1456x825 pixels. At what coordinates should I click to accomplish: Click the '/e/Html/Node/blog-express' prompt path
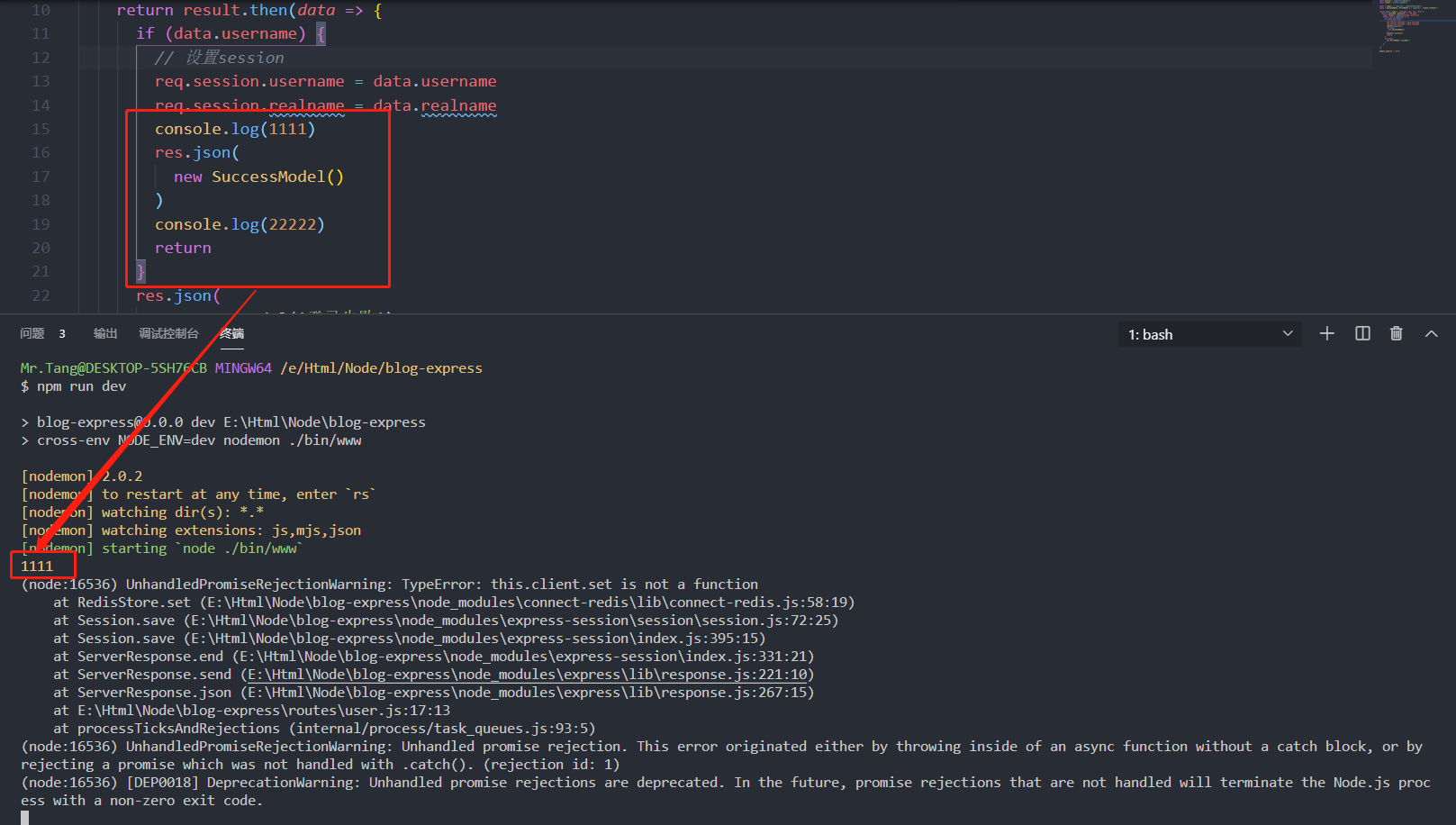382,368
